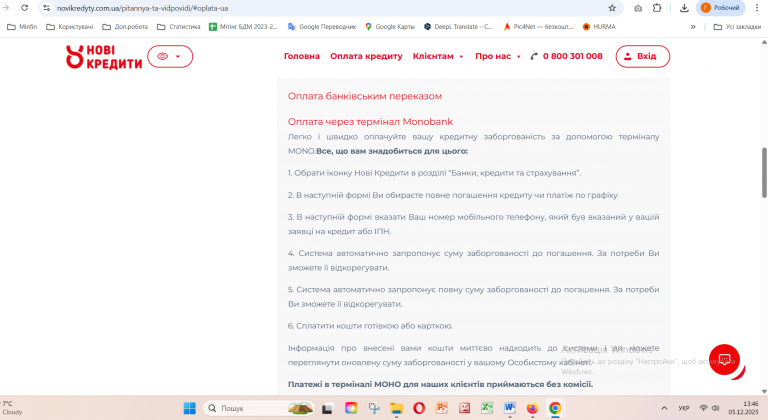
Task: Click the Вхід login button
Action: click(x=643, y=56)
